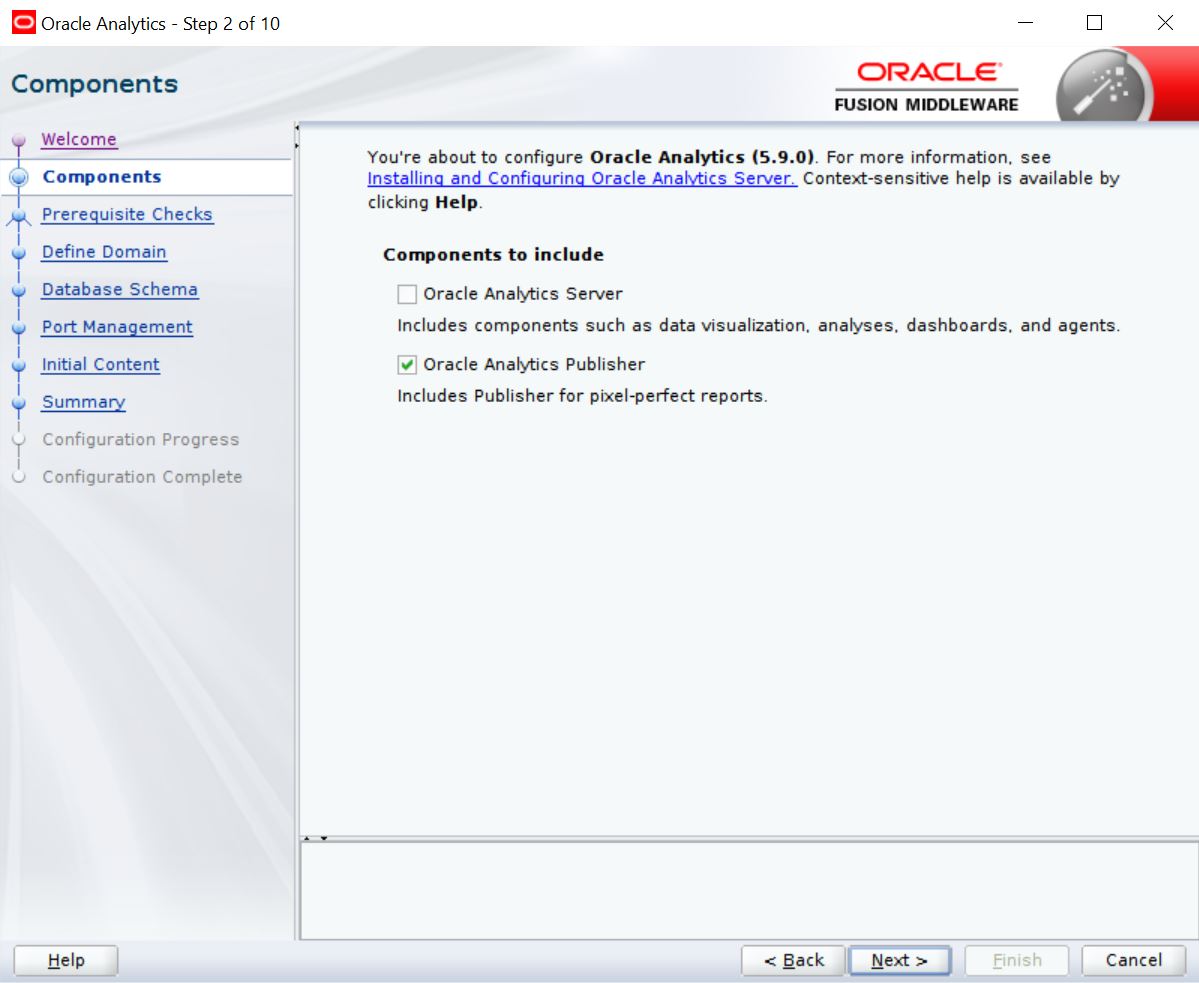Click the Define Domain step bullet icon
This screenshot has width=1199, height=983.
19,252
